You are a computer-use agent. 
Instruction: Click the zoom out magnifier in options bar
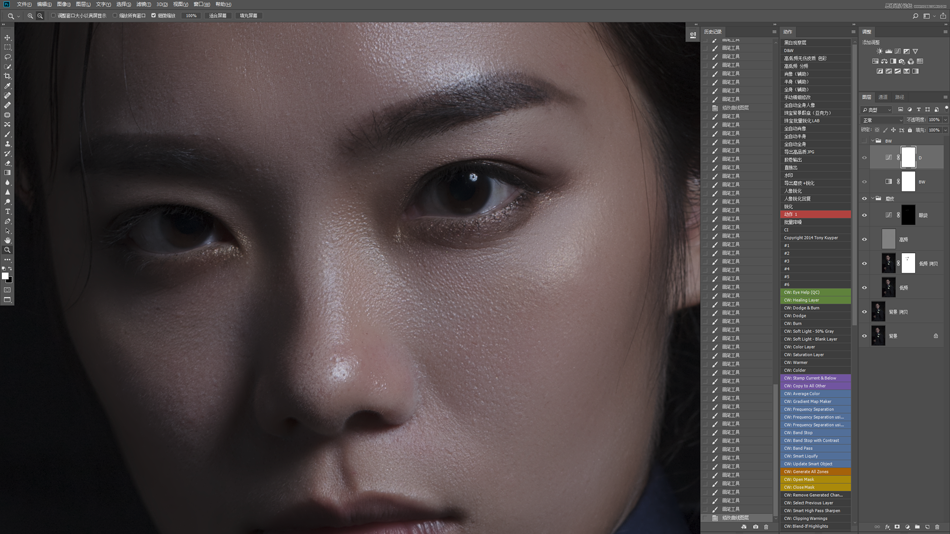tap(40, 16)
